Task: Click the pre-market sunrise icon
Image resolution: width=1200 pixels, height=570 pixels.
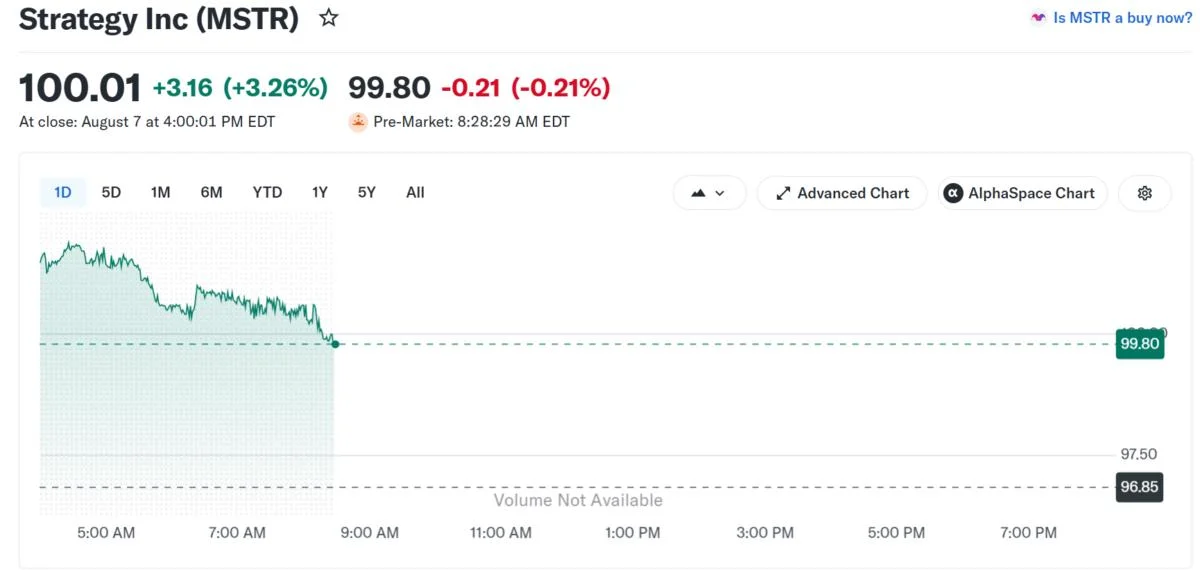Action: point(357,122)
